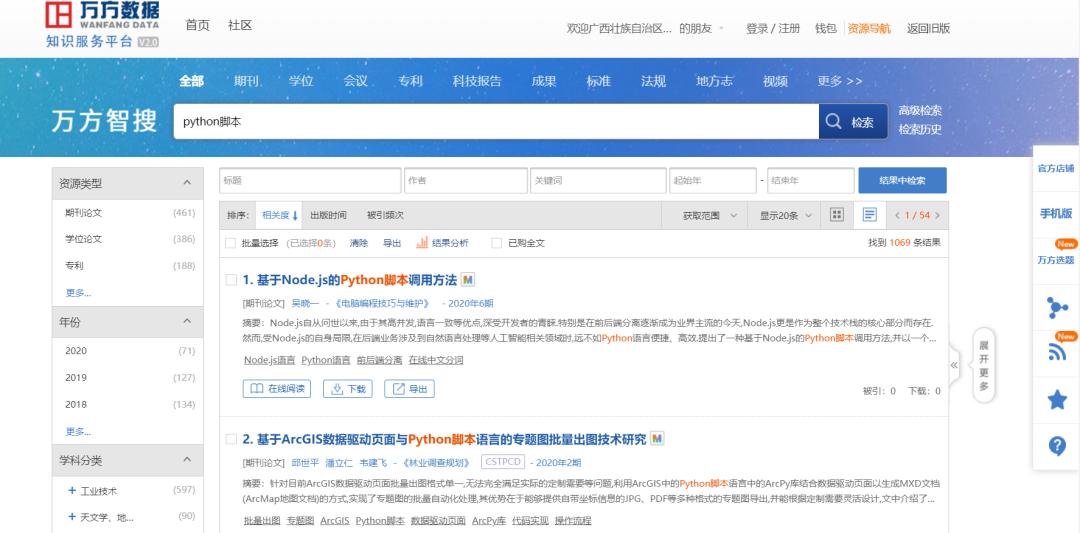
Task: Sort by 被引频次
Action: pos(385,216)
